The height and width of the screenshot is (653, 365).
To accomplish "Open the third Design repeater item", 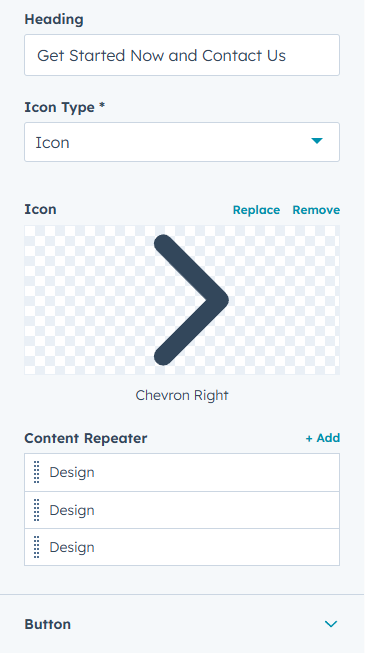I will 182,547.
